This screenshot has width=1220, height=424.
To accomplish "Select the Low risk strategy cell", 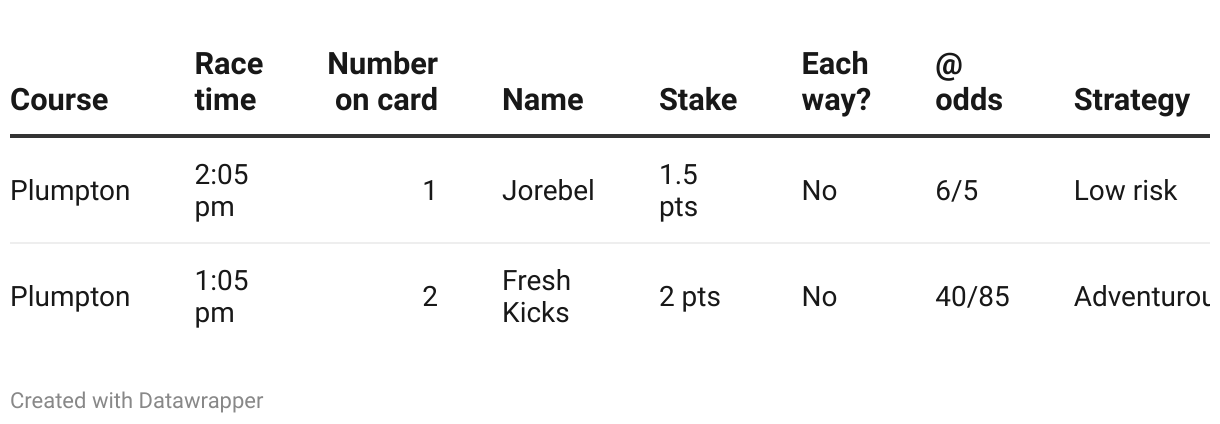I will point(1125,191).
